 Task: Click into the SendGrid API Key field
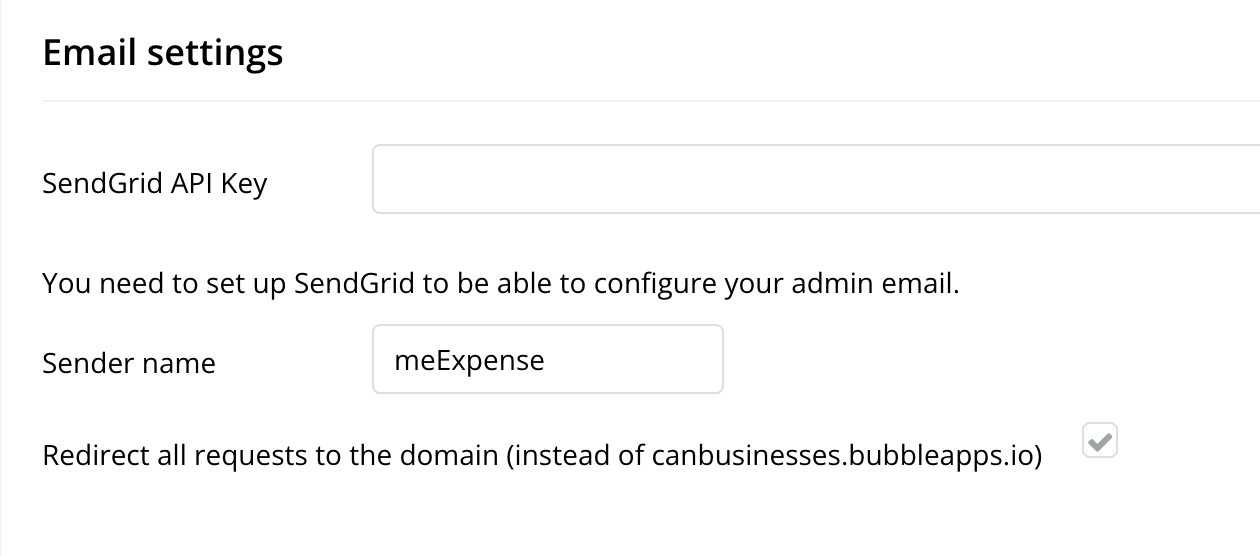pos(816,179)
